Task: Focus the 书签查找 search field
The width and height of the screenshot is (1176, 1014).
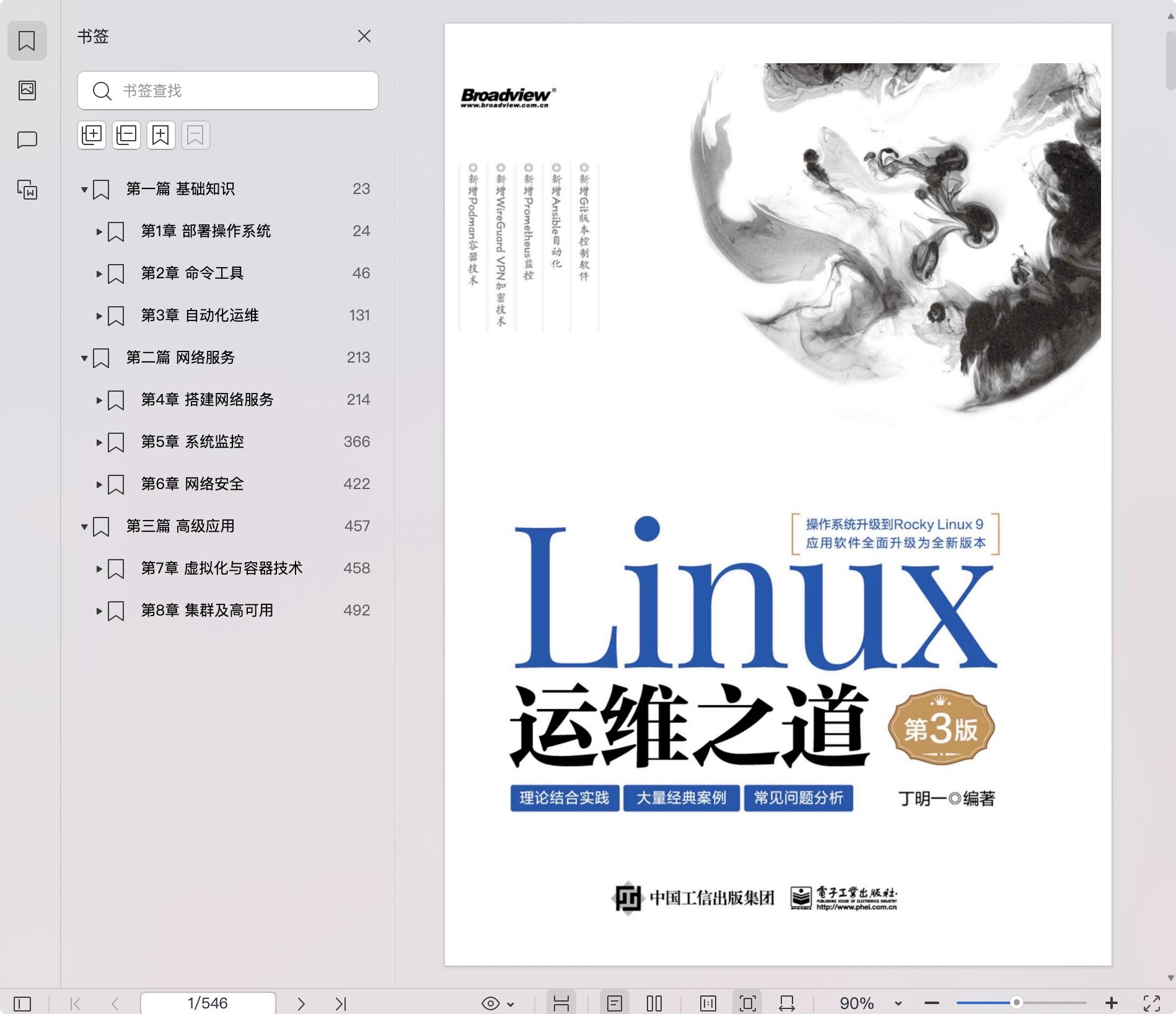Action: click(x=228, y=90)
